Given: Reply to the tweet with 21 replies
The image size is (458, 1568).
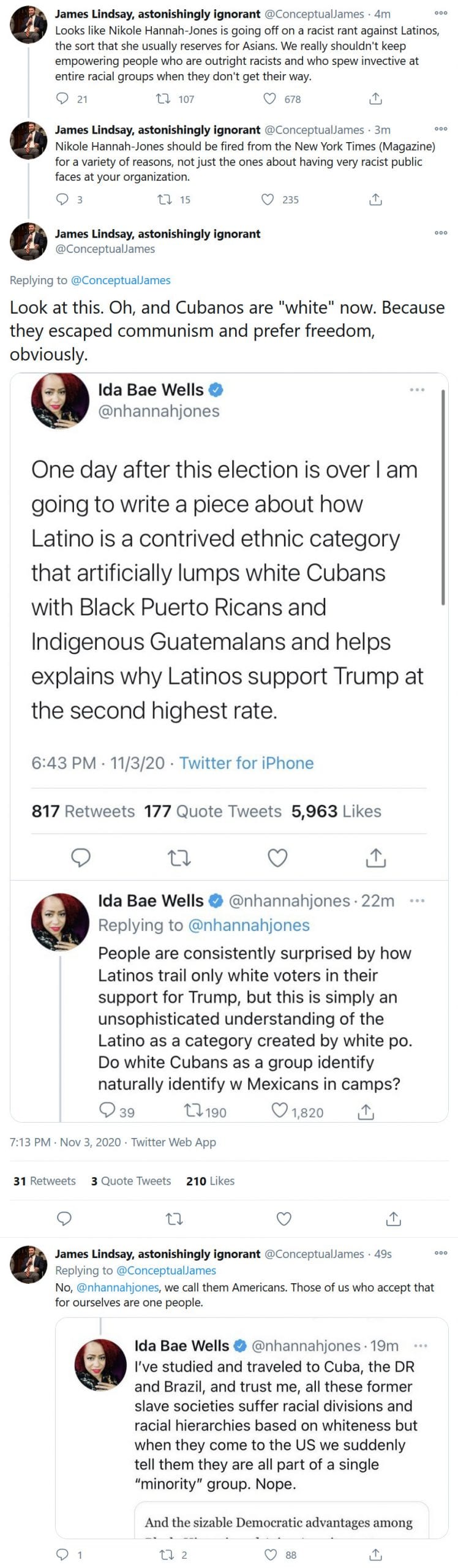Looking at the screenshot, I should click(62, 99).
